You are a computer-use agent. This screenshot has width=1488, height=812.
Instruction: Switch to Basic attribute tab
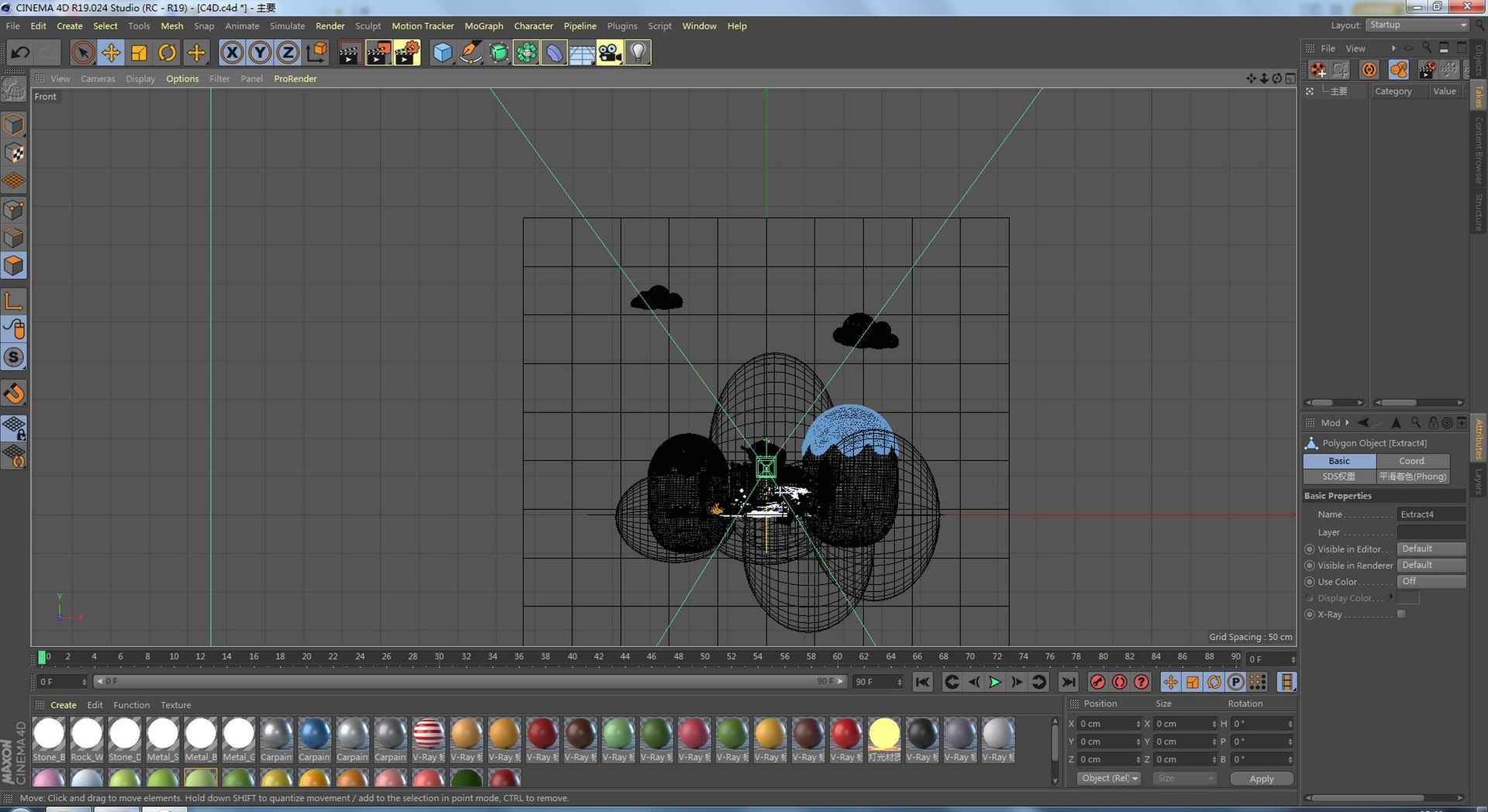click(x=1339, y=461)
